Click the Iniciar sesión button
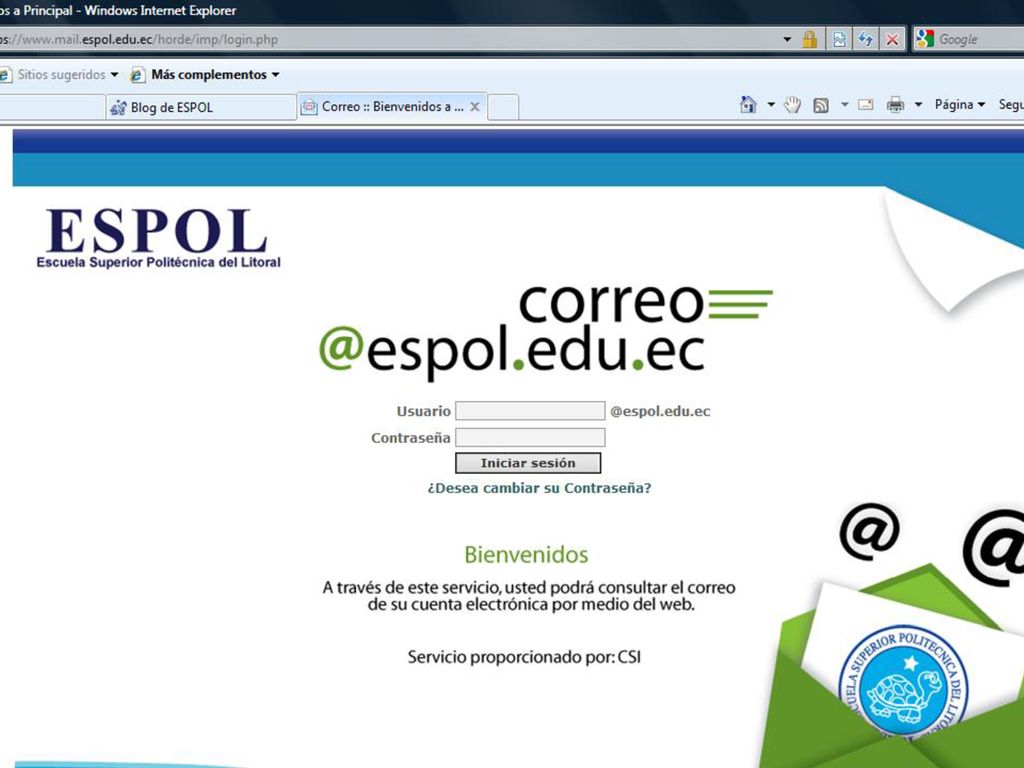The height and width of the screenshot is (768, 1024). [x=528, y=463]
